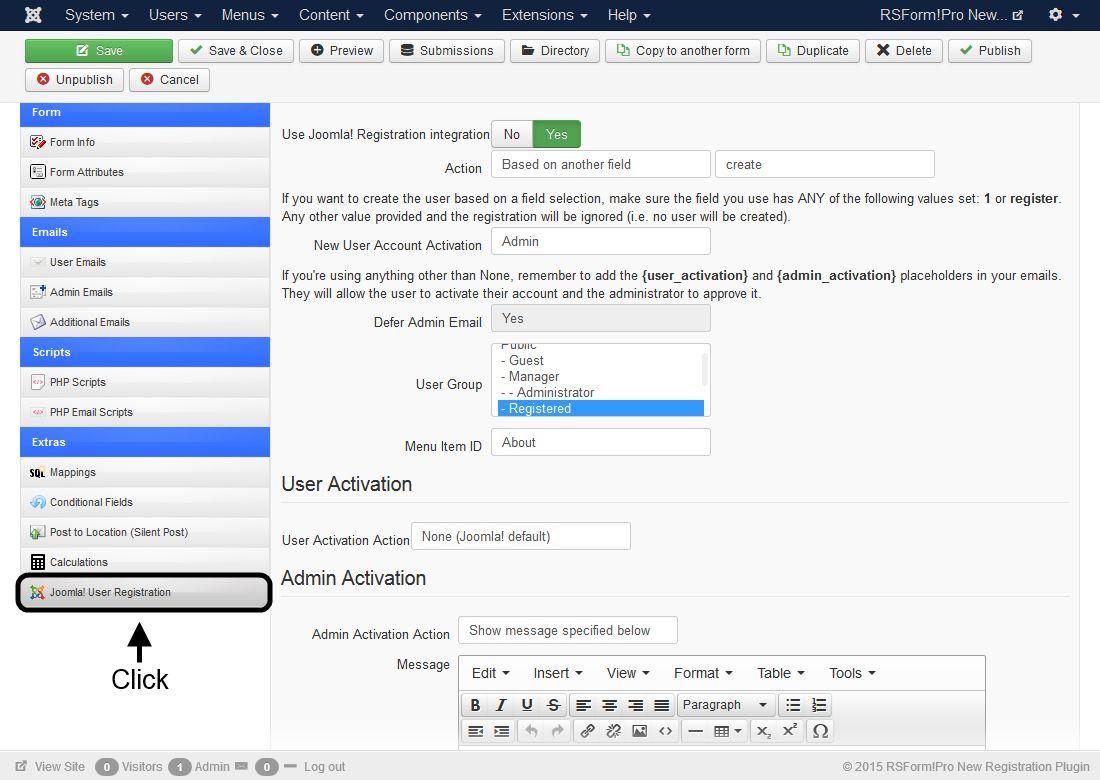1100x780 pixels.
Task: Apply italic formatting in message editor
Action: (x=502, y=705)
